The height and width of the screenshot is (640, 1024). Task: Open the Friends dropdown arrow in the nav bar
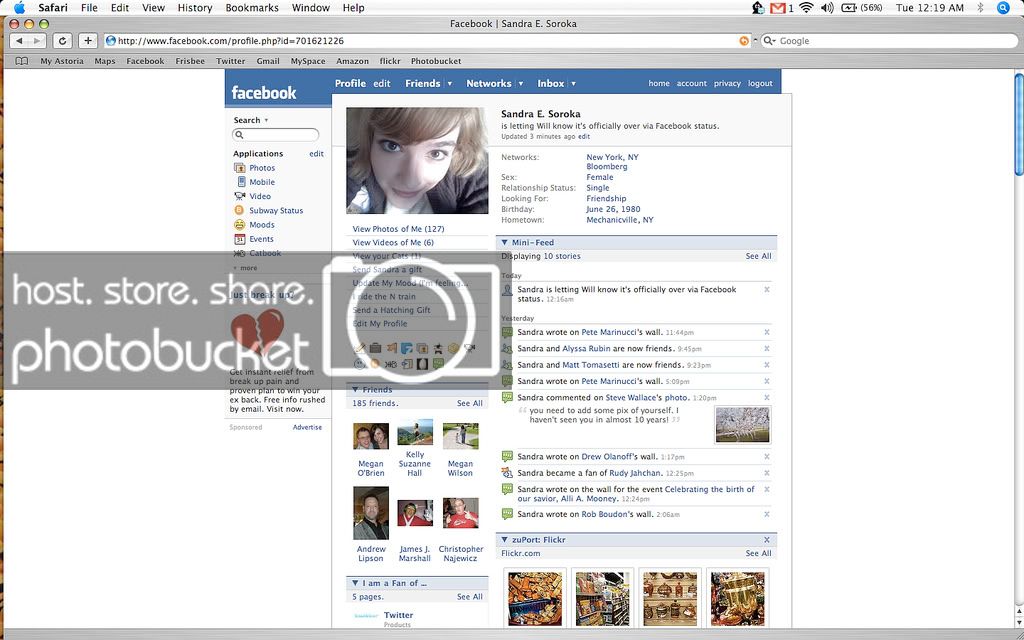(x=449, y=84)
